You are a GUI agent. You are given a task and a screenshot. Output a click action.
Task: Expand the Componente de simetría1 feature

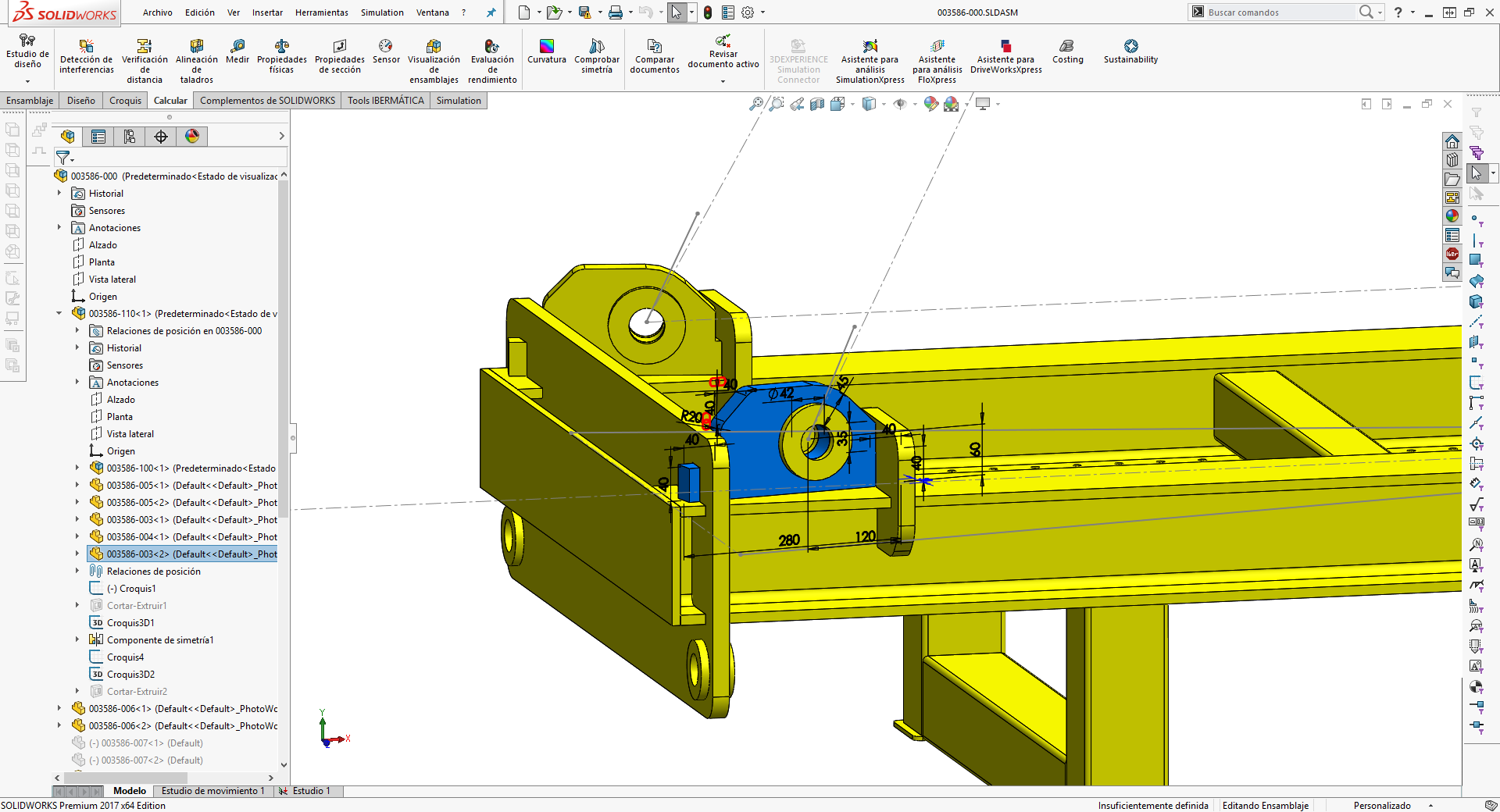[x=77, y=640]
